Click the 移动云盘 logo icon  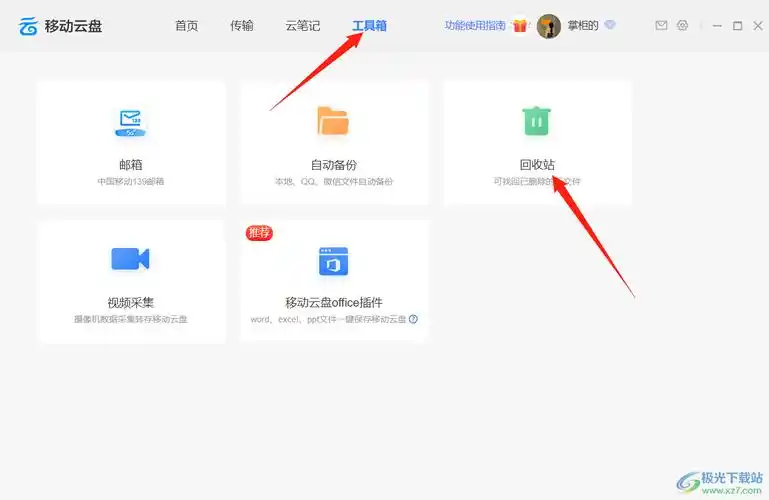point(28,26)
